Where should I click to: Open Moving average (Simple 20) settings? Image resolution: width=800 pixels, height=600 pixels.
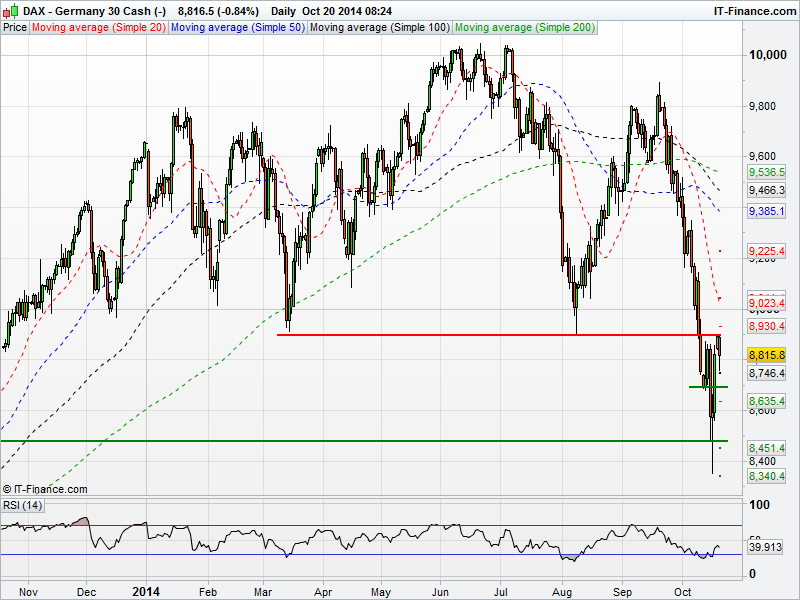[x=98, y=28]
